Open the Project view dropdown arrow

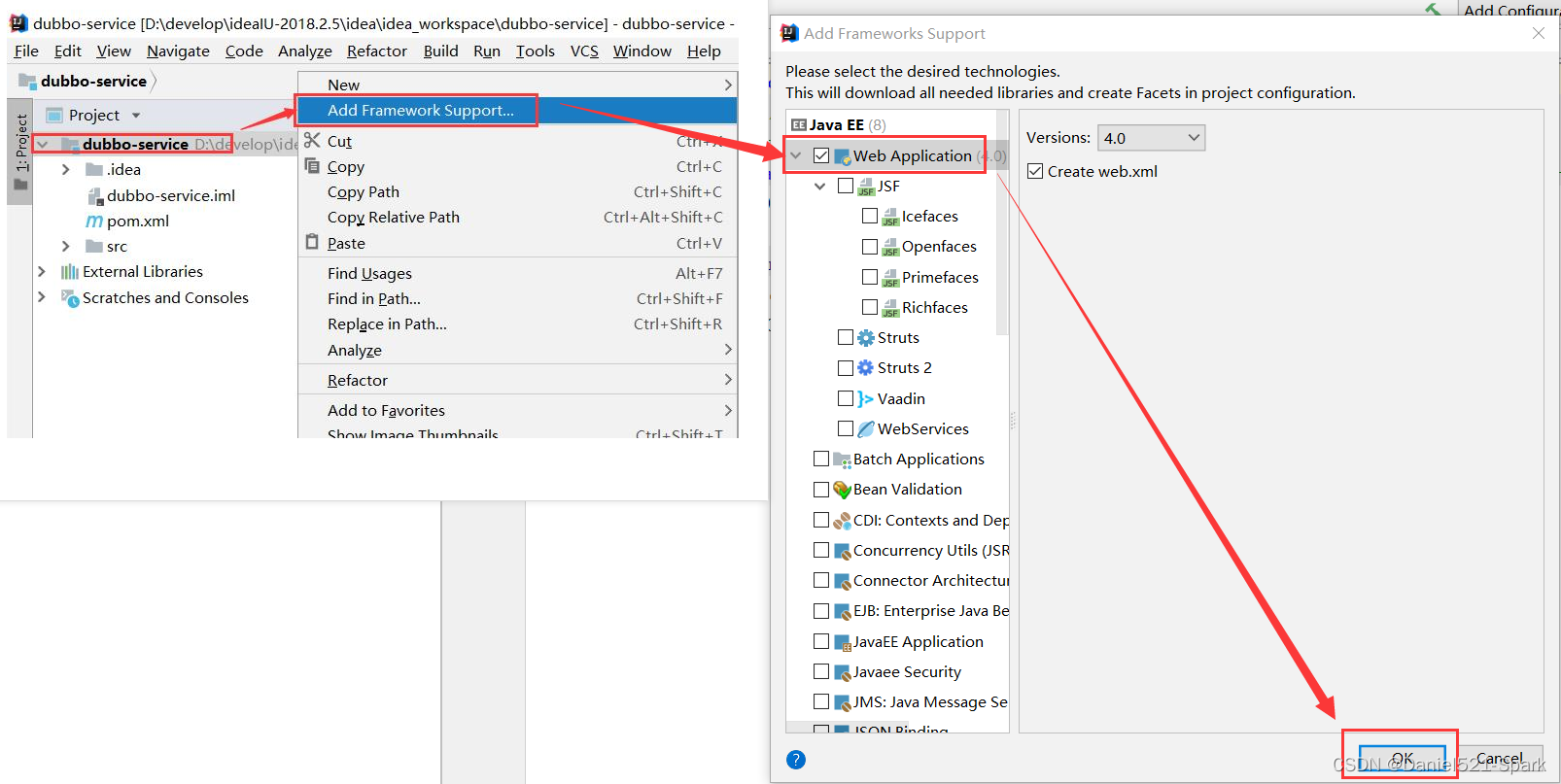tap(136, 116)
